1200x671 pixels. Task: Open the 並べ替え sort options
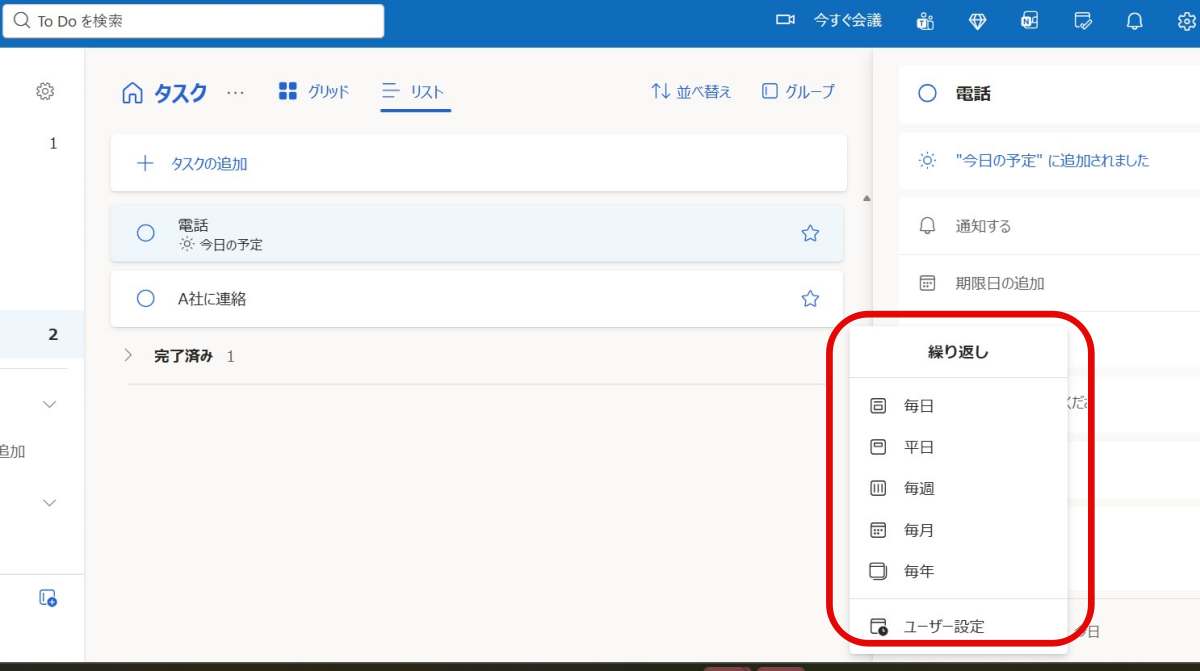[x=691, y=92]
